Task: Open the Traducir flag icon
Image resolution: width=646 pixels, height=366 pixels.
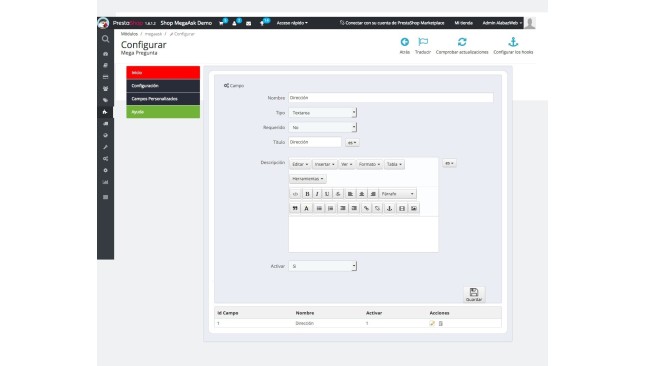Action: [x=423, y=42]
